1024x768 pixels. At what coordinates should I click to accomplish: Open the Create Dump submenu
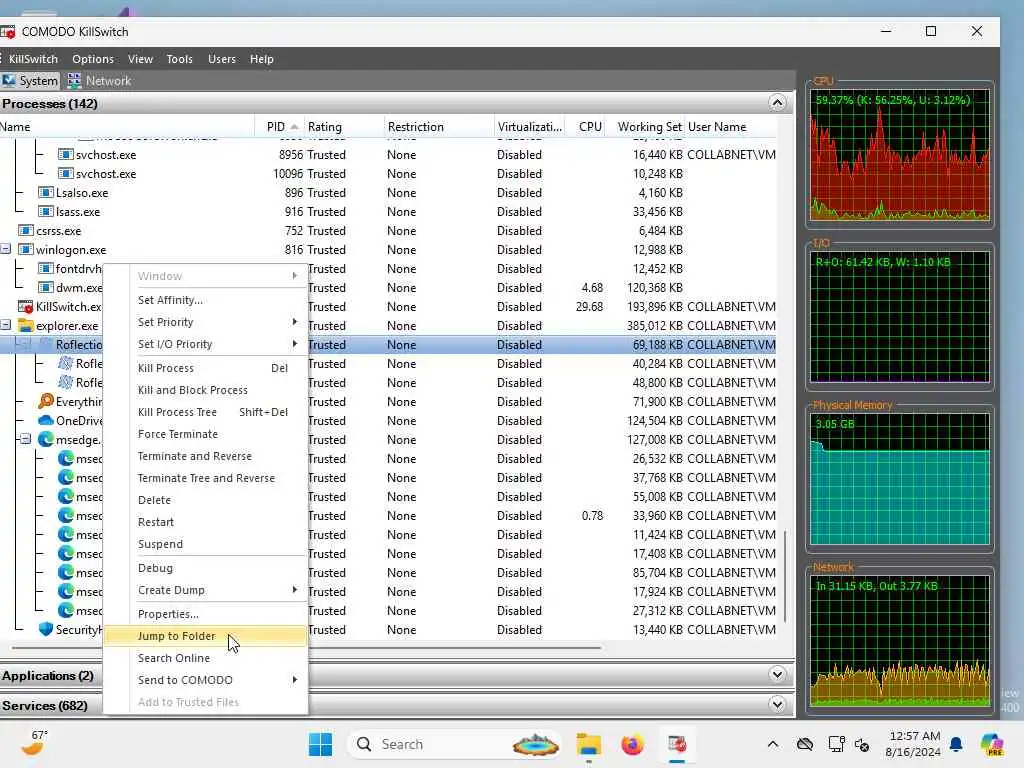[x=206, y=590]
